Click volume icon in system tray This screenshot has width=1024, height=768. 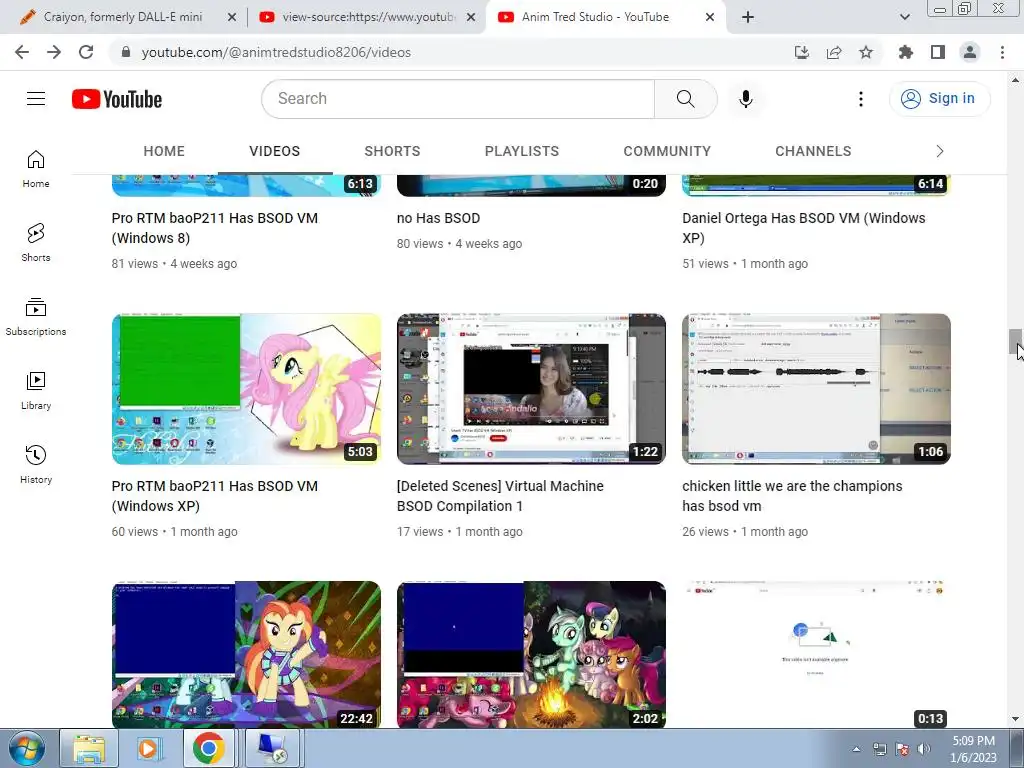point(923,749)
